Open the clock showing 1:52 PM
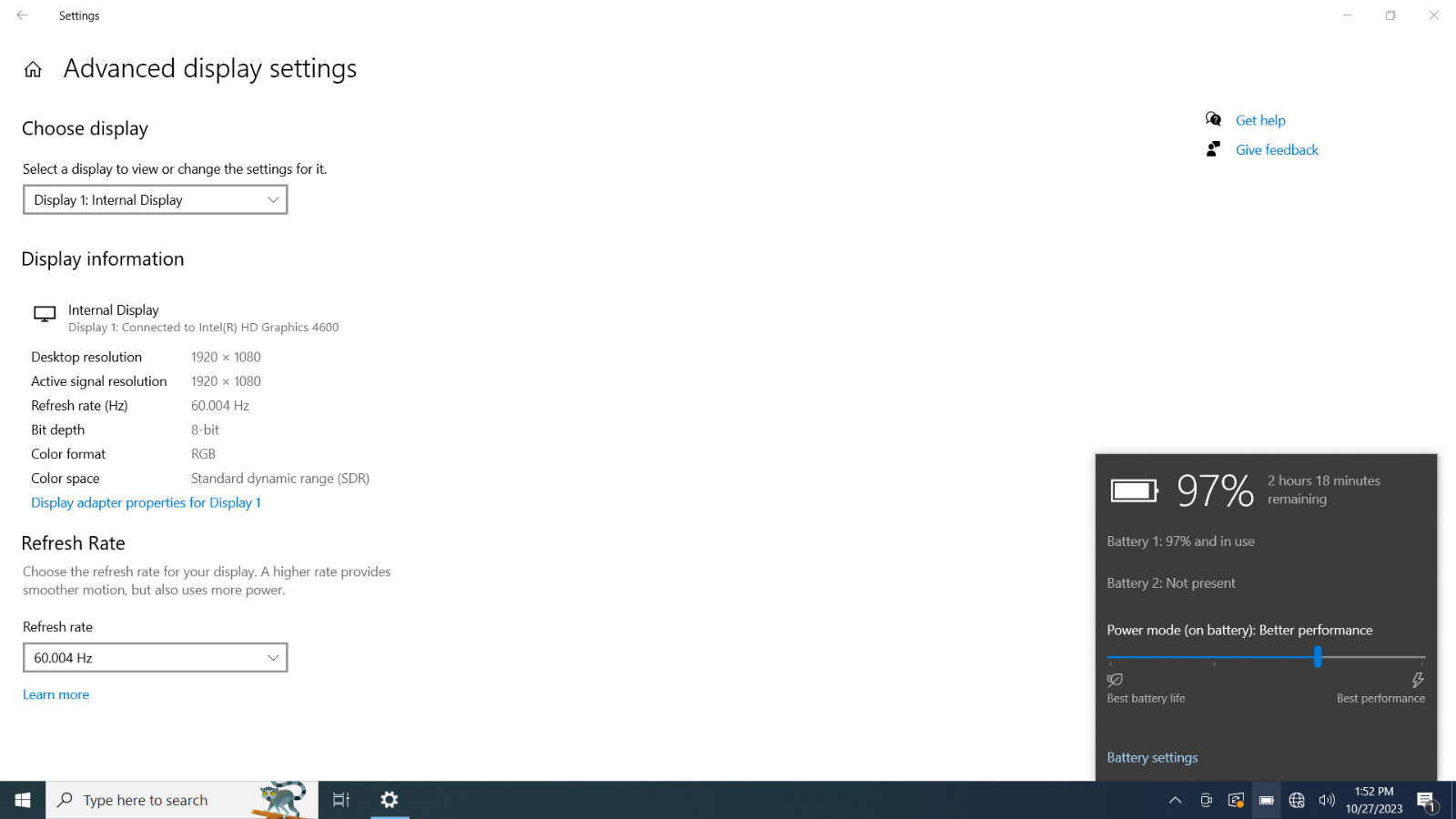 (1374, 800)
